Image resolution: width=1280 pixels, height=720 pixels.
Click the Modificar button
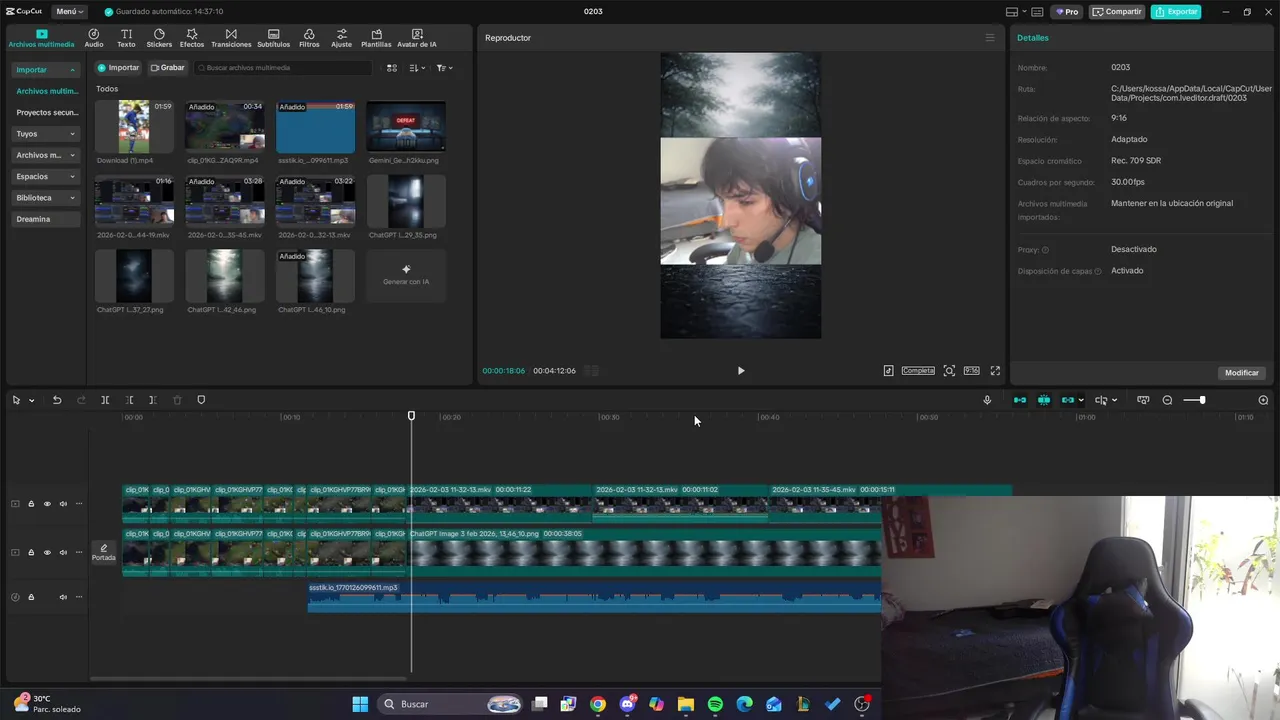[x=1242, y=373]
